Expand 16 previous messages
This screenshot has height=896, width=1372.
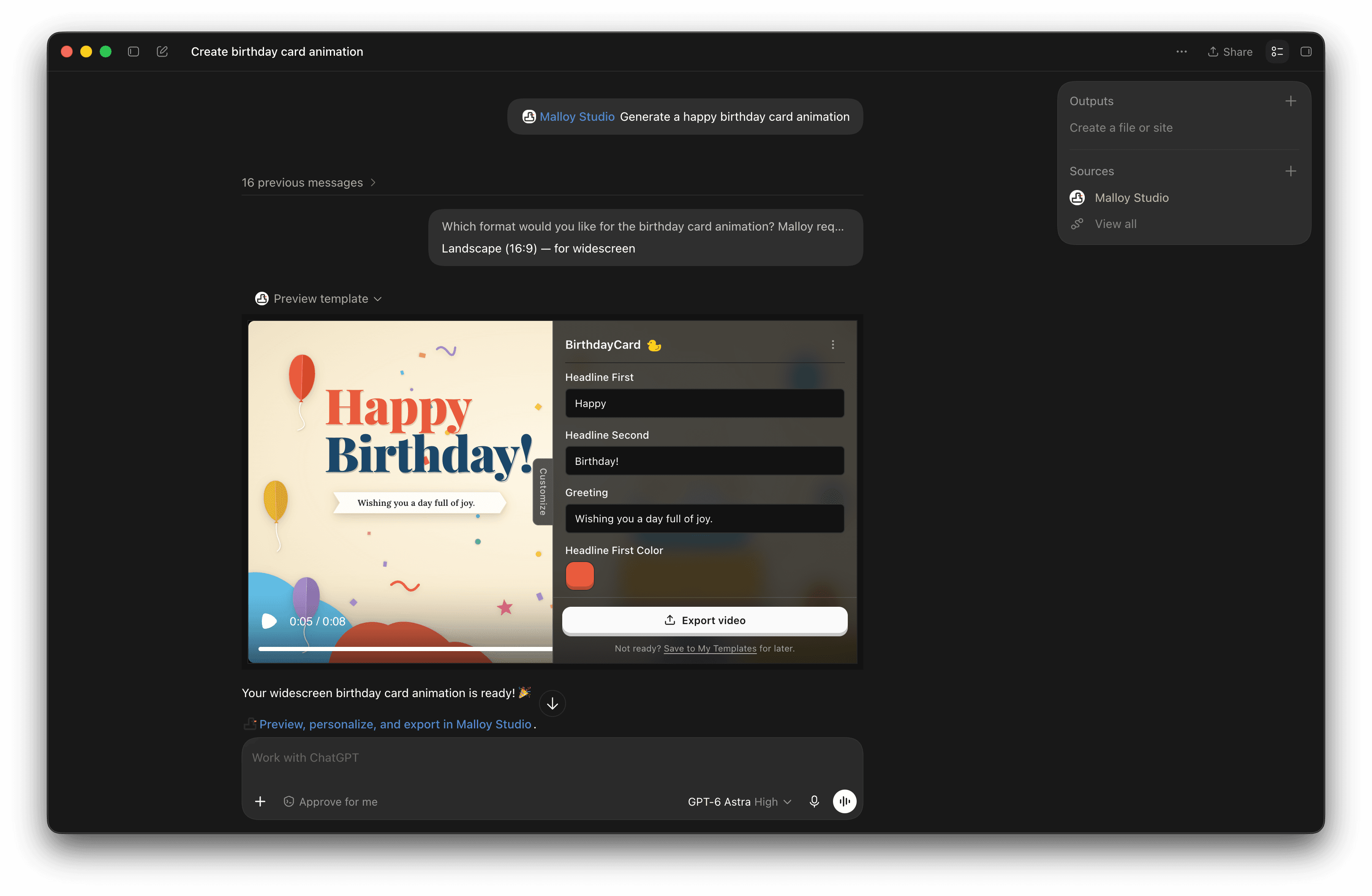pyautogui.click(x=308, y=182)
